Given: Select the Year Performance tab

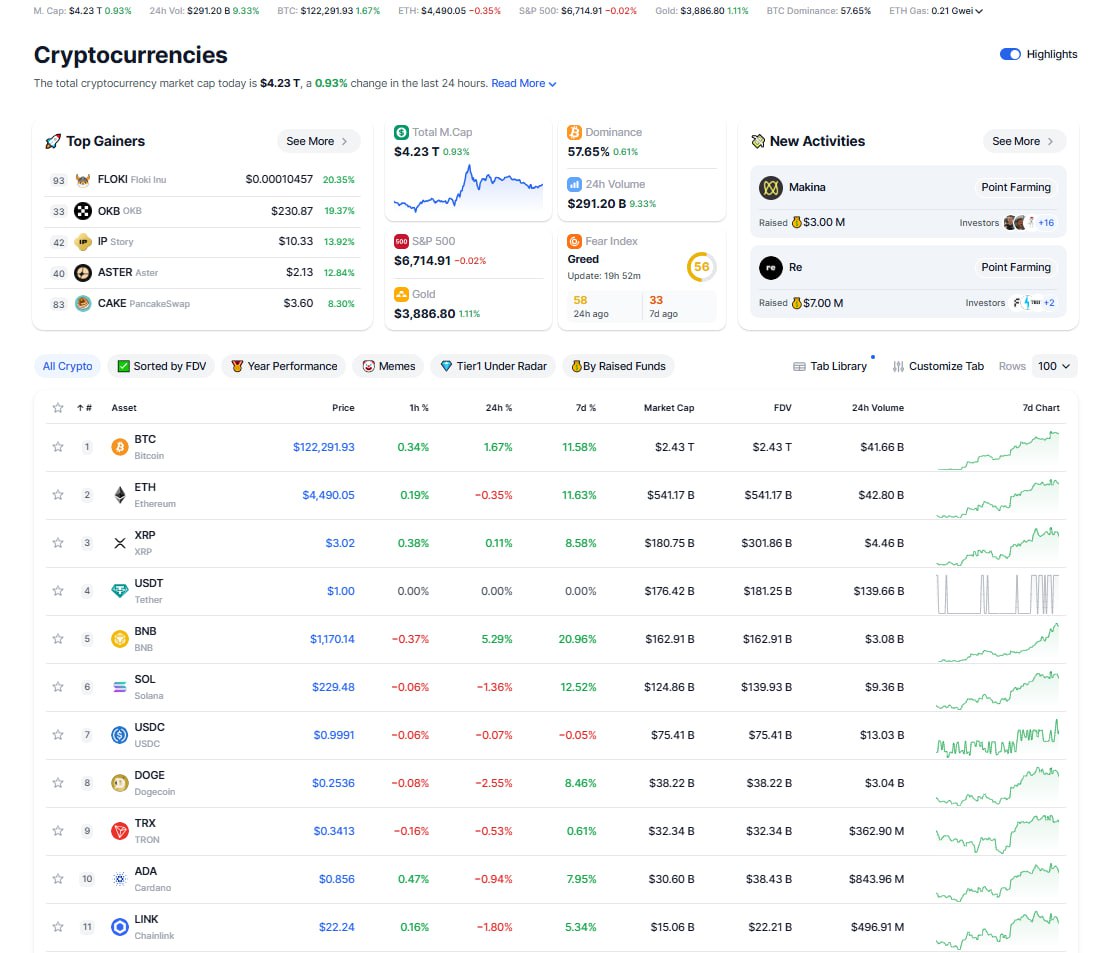Looking at the screenshot, I should pyautogui.click(x=284, y=366).
